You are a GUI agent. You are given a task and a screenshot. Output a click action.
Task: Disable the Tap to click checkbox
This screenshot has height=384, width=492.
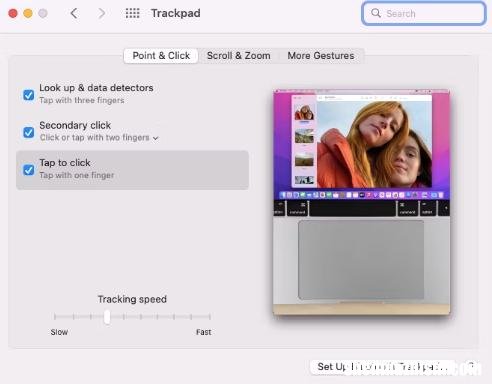(x=29, y=169)
